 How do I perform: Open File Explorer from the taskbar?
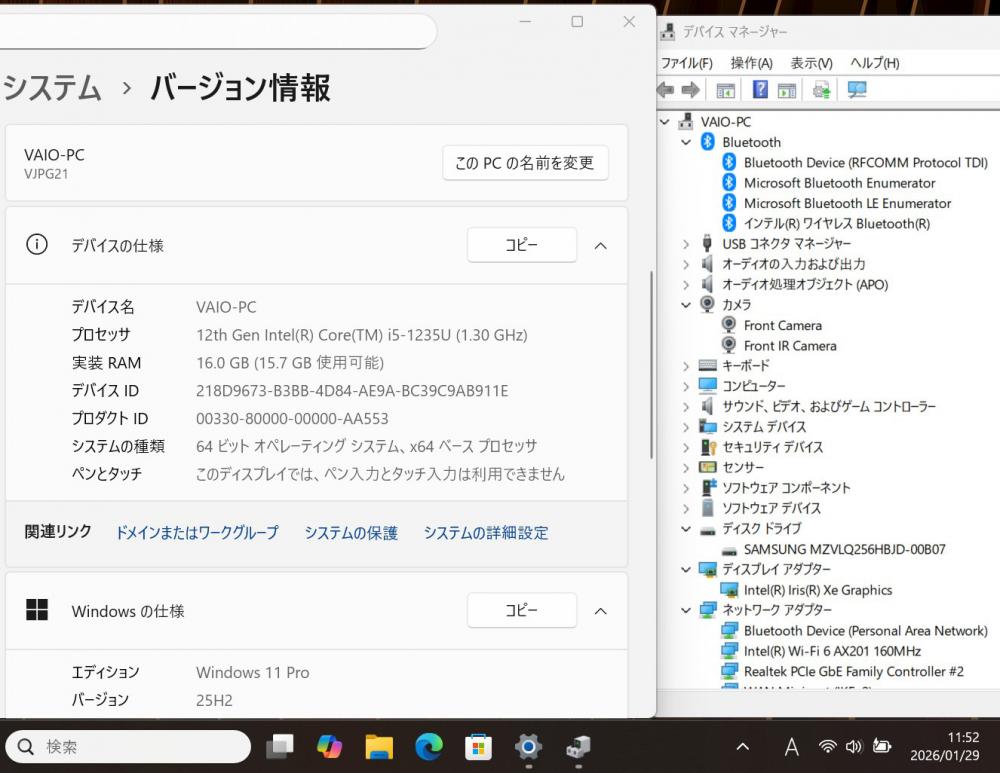pos(379,746)
